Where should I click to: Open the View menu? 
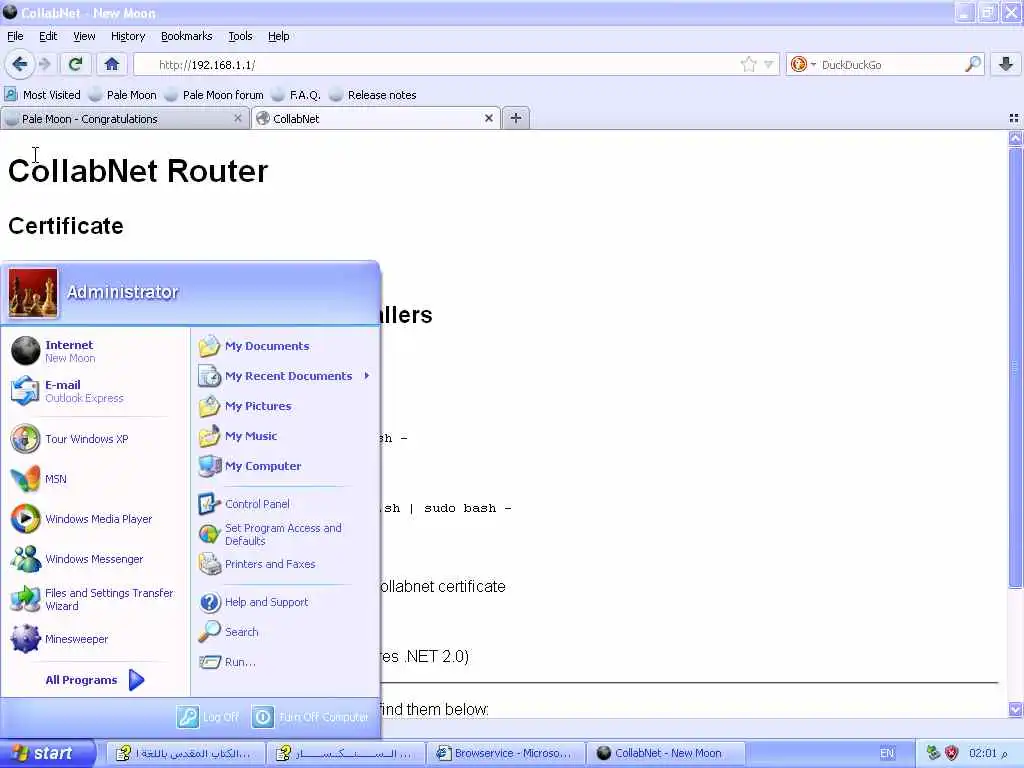pyautogui.click(x=84, y=36)
